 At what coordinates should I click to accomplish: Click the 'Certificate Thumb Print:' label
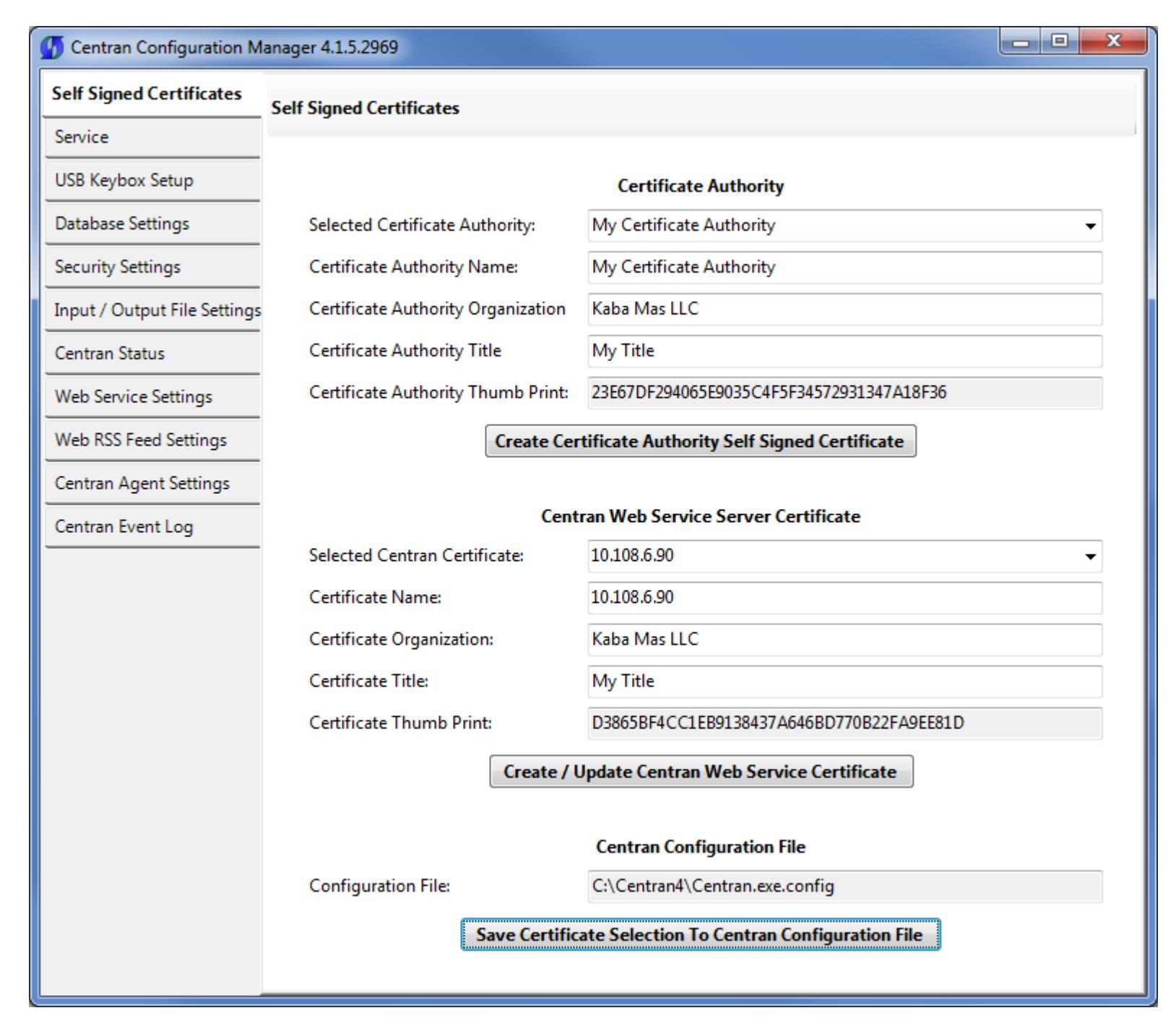tap(401, 723)
